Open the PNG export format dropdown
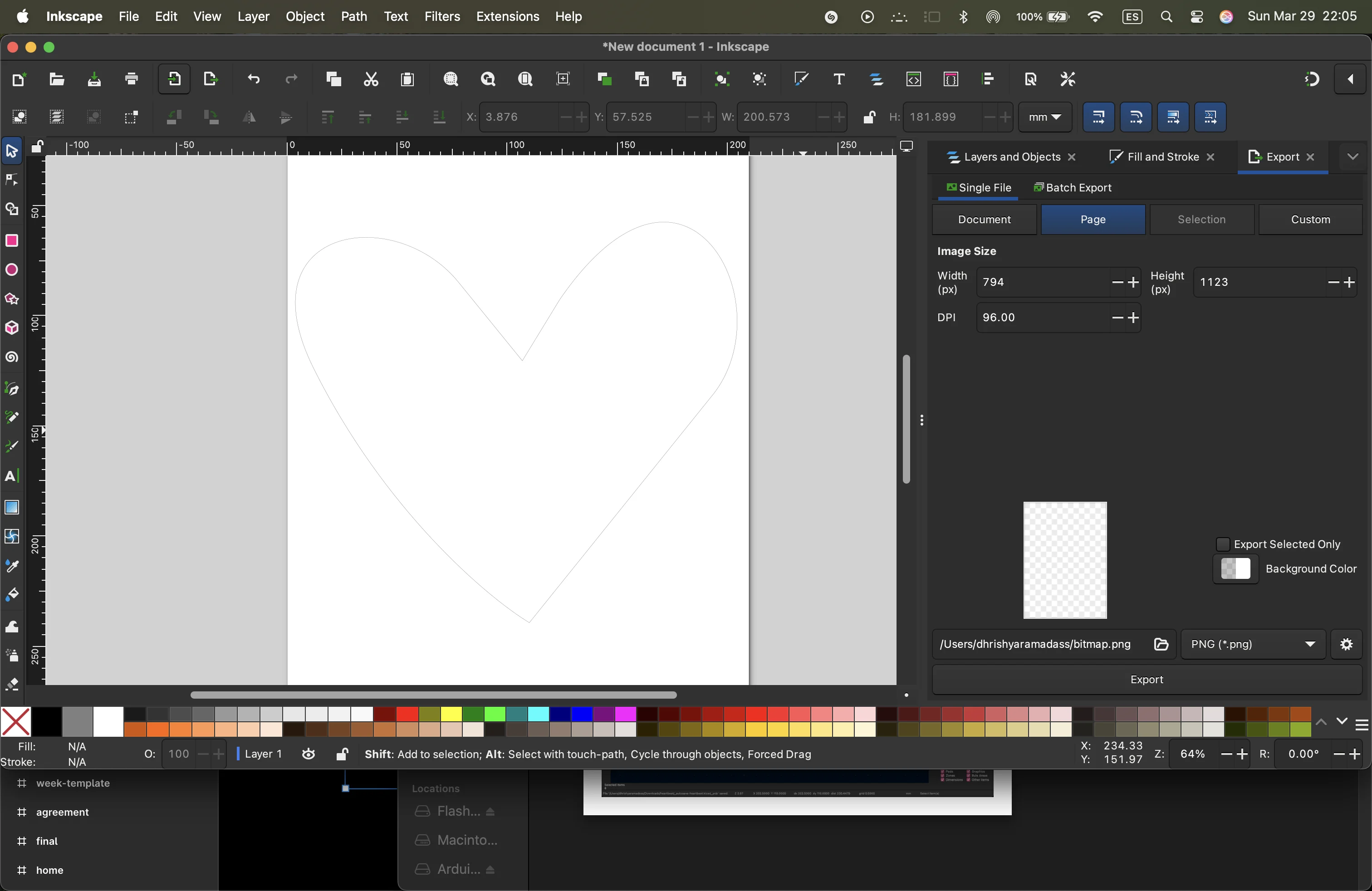This screenshot has height=891, width=1372. click(x=1252, y=644)
